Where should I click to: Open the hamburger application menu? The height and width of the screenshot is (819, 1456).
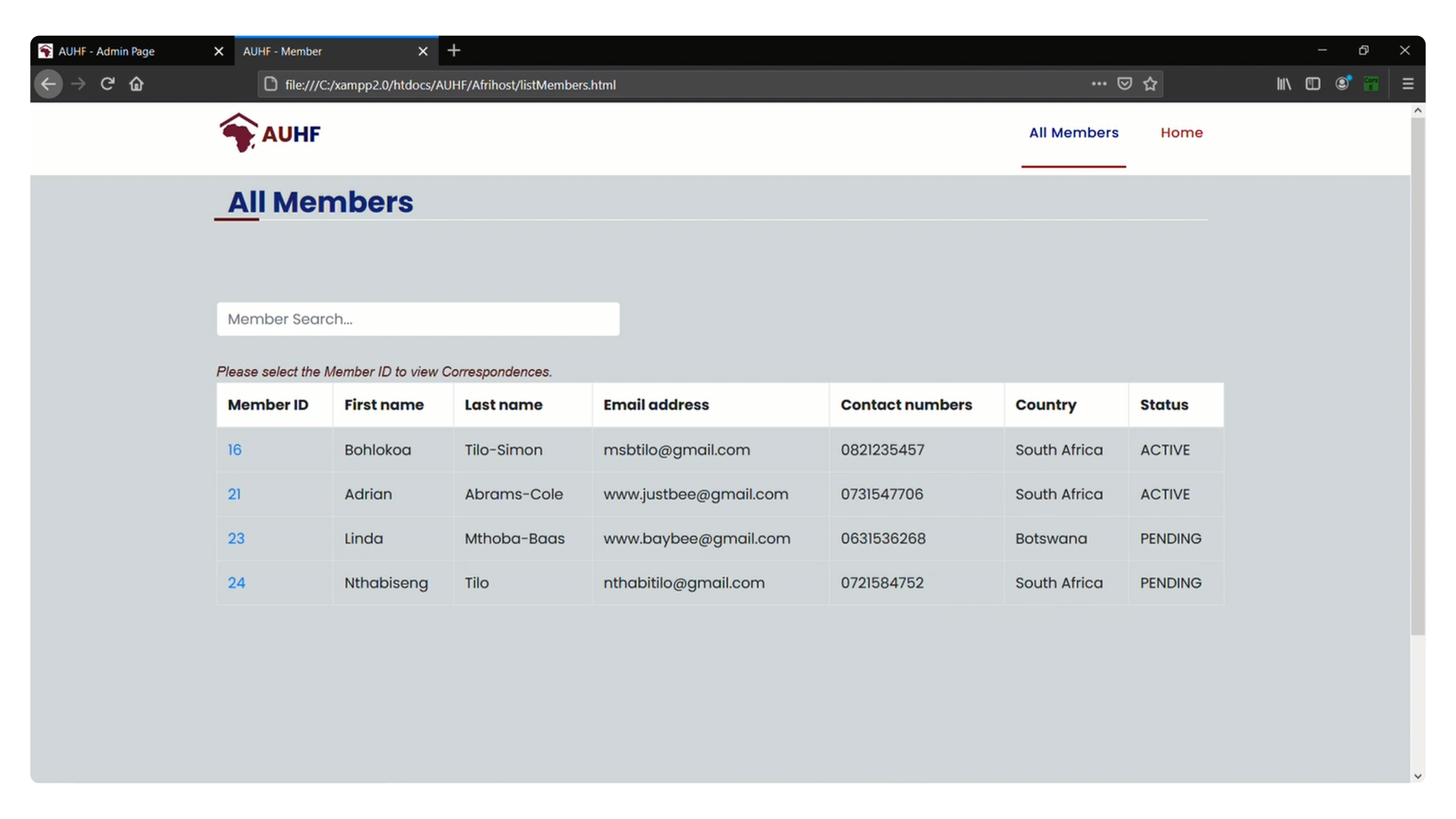point(1407,84)
